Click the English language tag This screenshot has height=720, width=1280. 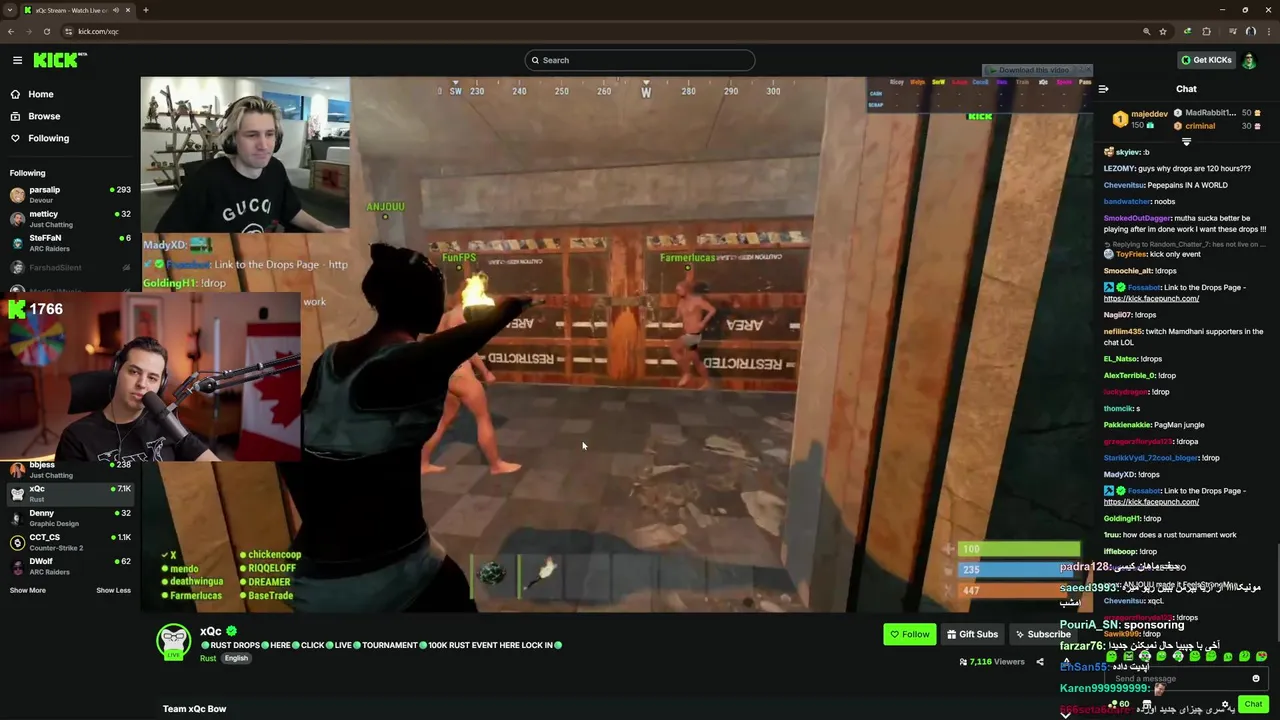[x=236, y=658]
